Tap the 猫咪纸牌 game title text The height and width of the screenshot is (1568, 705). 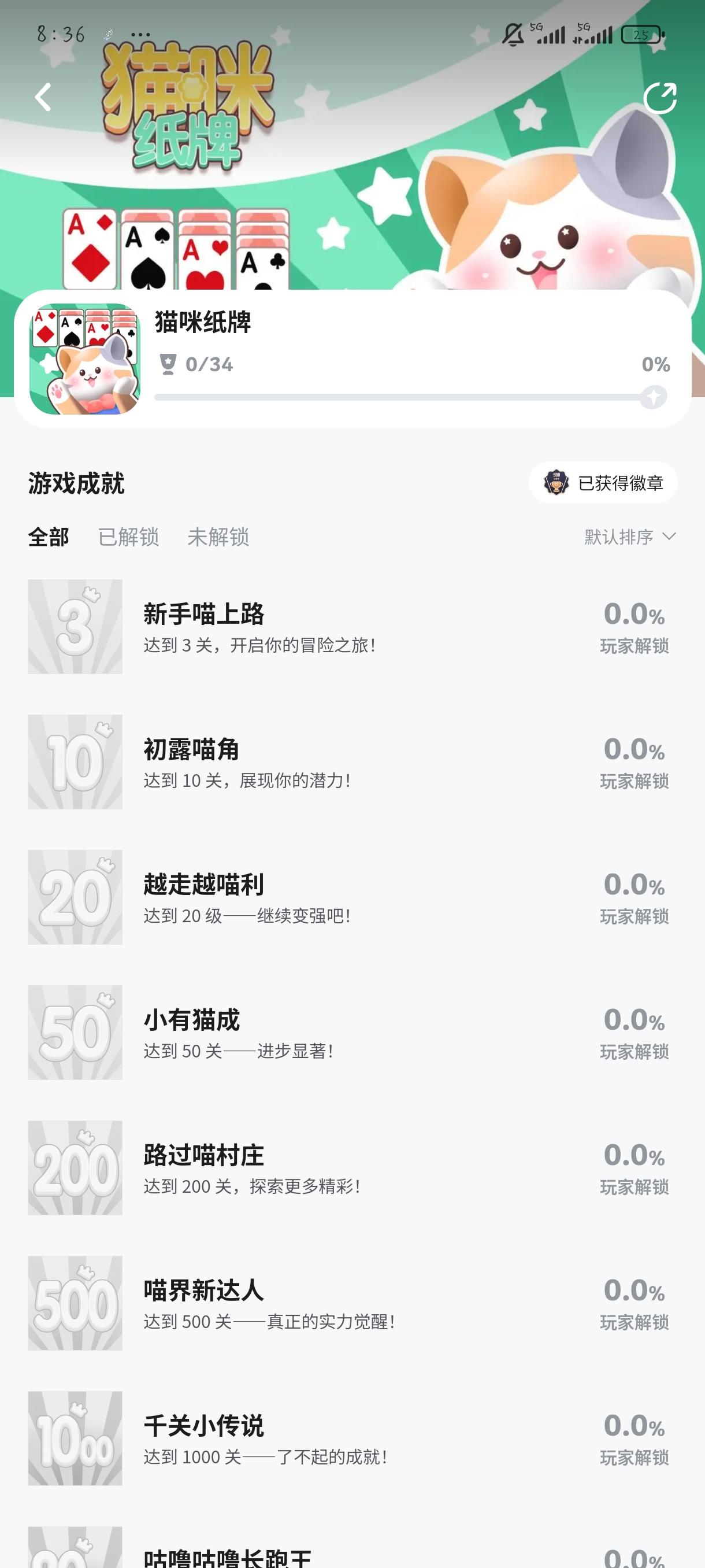(x=203, y=322)
